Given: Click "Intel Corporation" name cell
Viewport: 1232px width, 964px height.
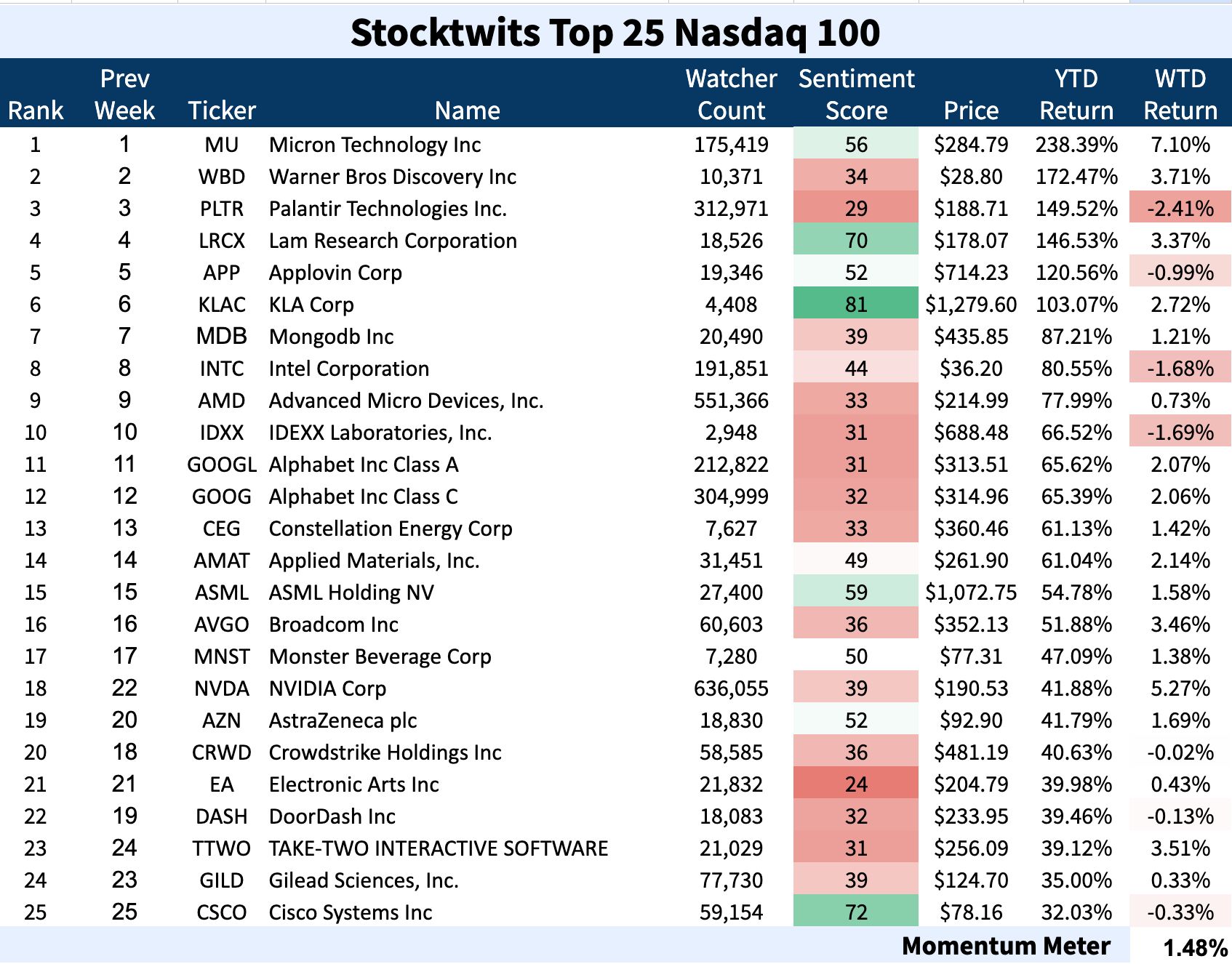Looking at the screenshot, I should (x=349, y=369).
